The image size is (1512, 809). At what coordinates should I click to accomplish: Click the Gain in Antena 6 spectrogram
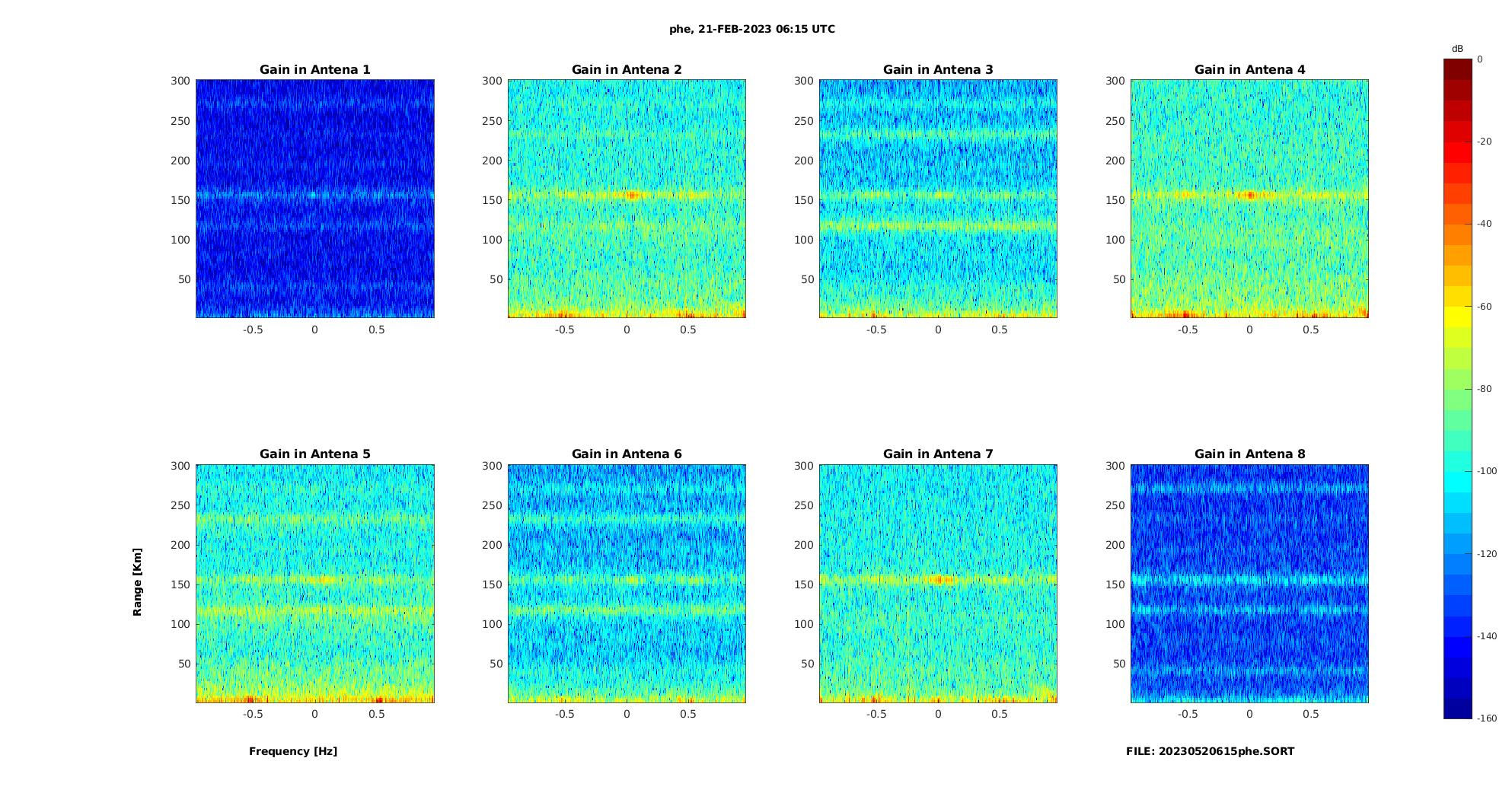(x=627, y=584)
